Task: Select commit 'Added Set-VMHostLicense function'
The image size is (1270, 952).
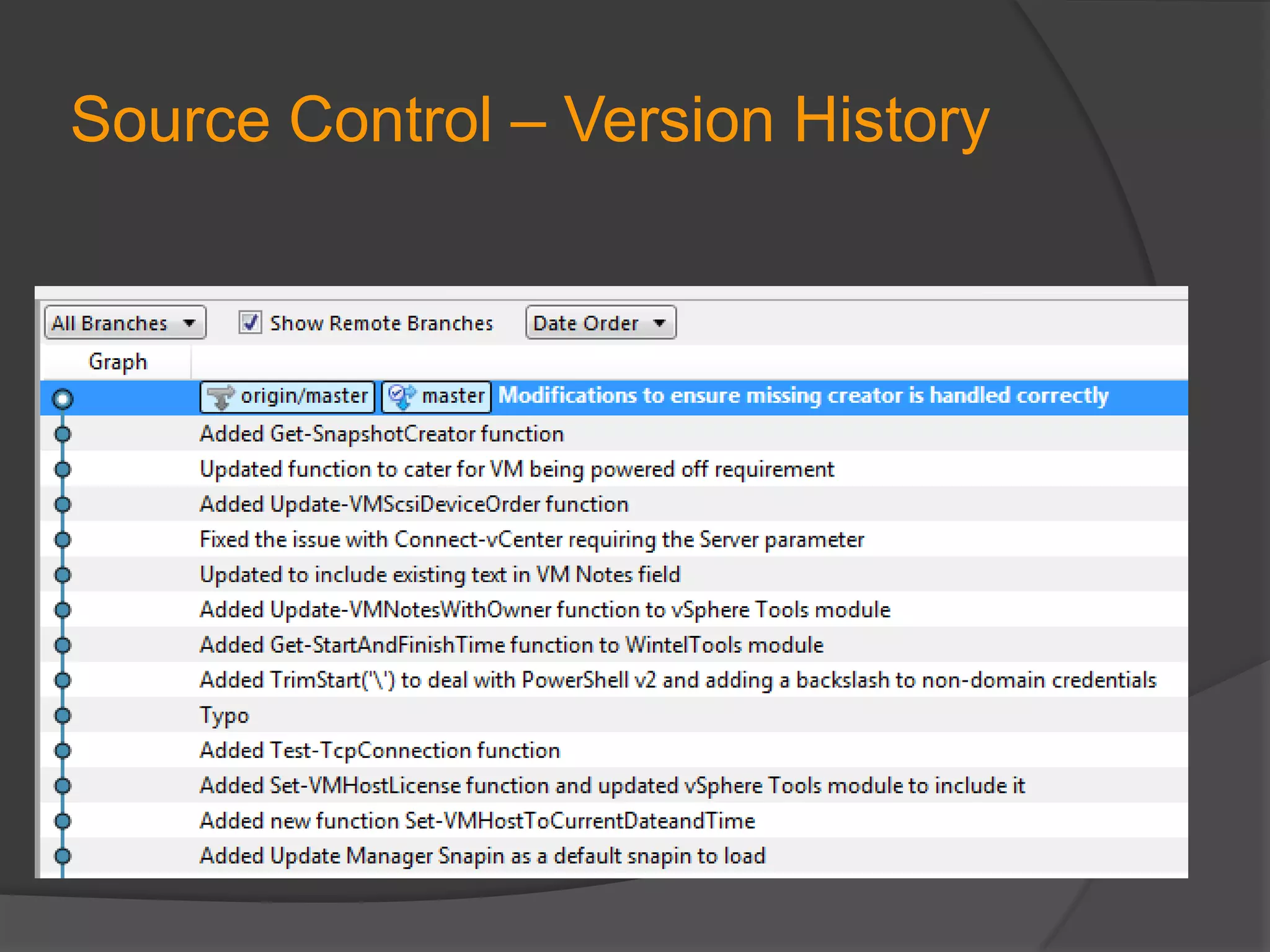Action: [x=614, y=786]
